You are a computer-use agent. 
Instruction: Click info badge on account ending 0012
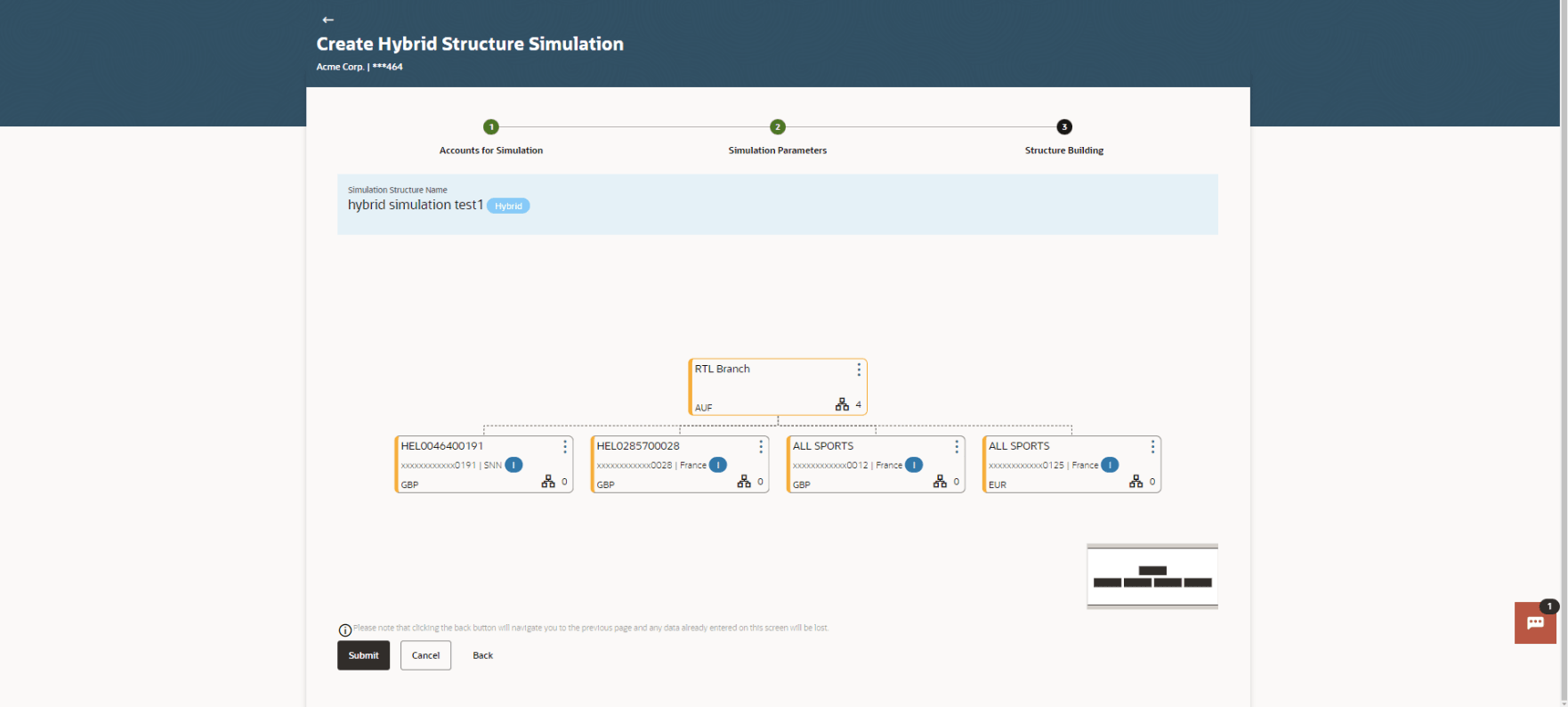(x=914, y=465)
